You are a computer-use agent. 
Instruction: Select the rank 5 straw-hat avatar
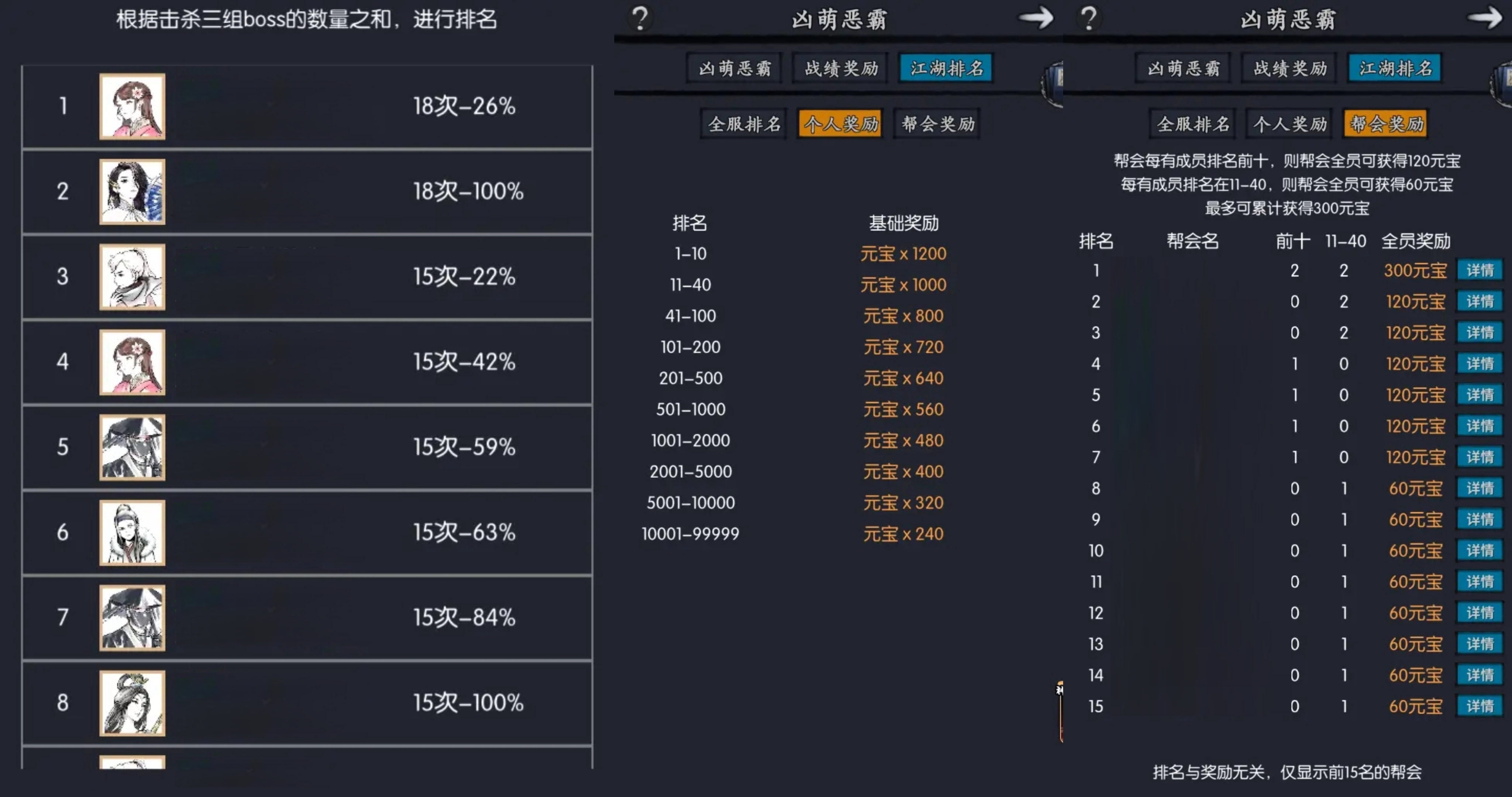tap(132, 447)
